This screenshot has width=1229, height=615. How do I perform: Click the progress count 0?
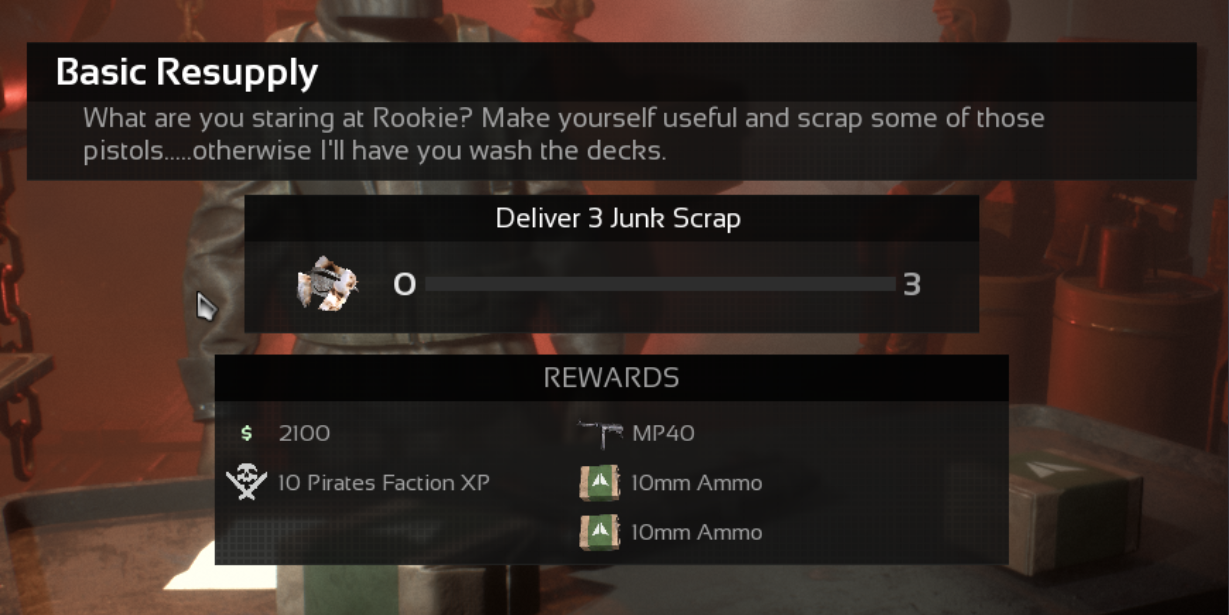click(404, 286)
